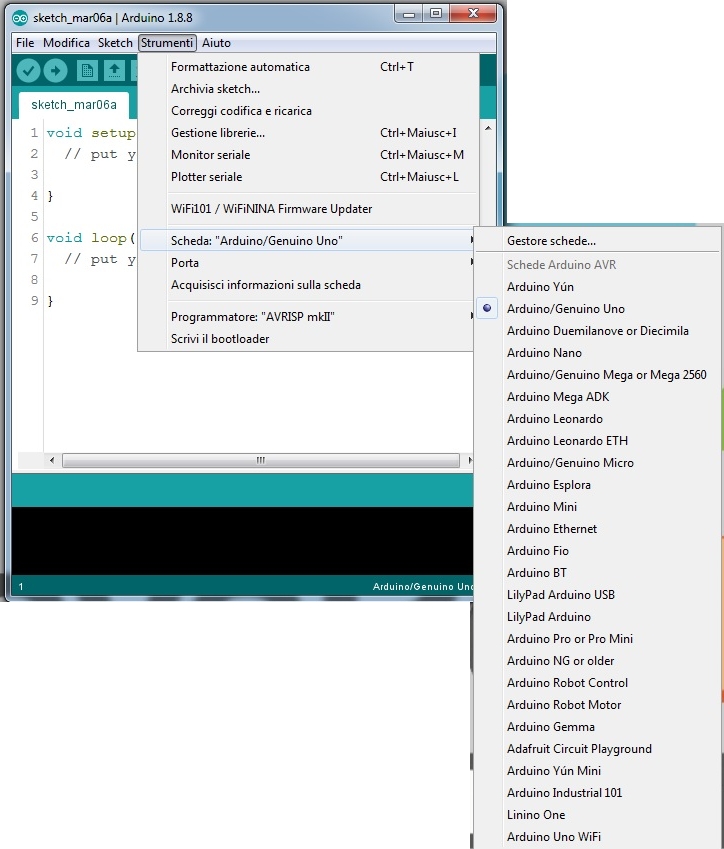This screenshot has height=849, width=724.
Task: Close the Strumenti menu from menu bar
Action: 167,43
